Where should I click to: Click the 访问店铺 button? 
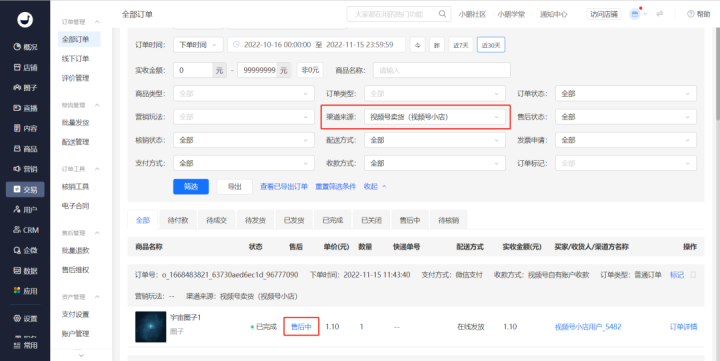tap(604, 14)
